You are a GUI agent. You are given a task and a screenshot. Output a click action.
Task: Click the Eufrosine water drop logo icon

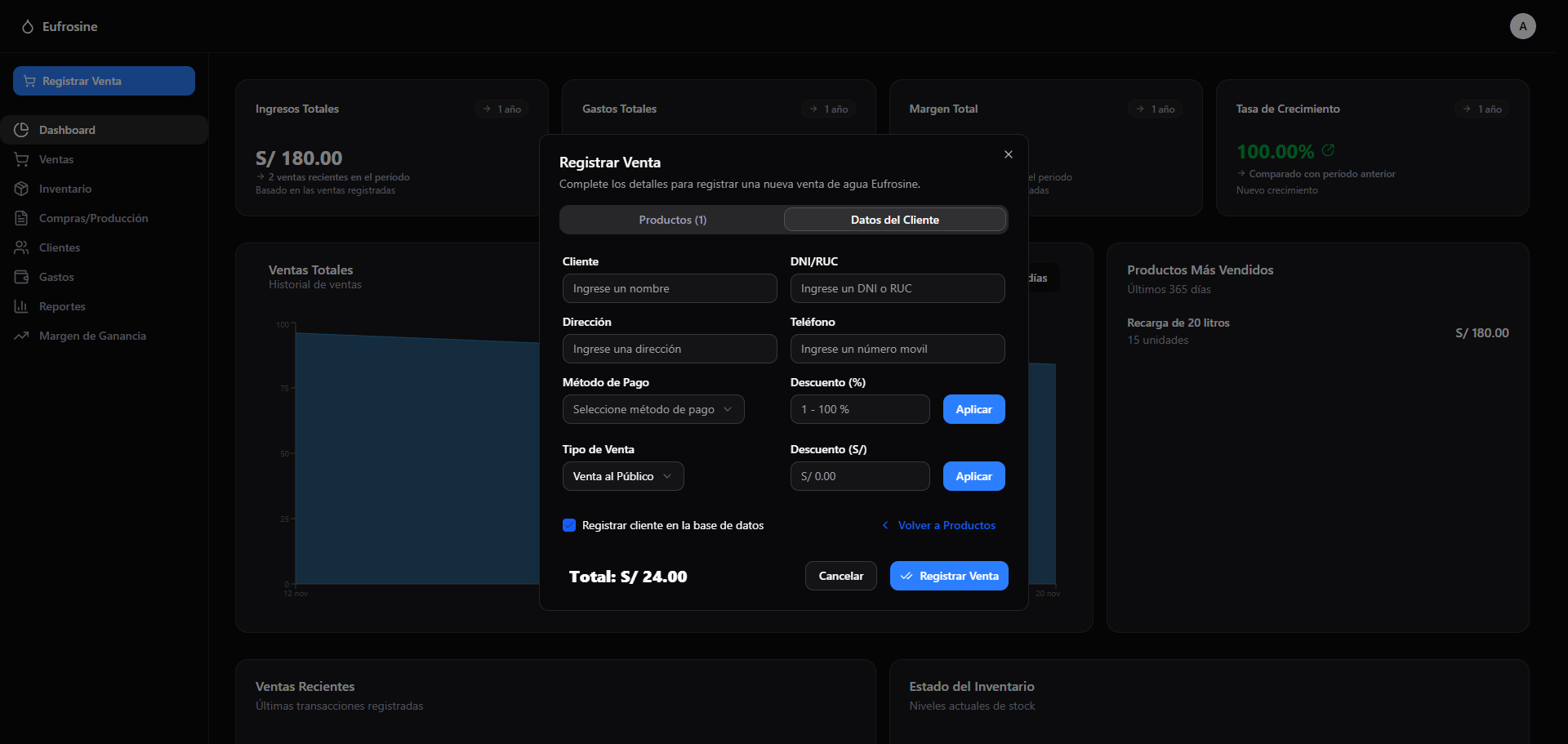[27, 27]
